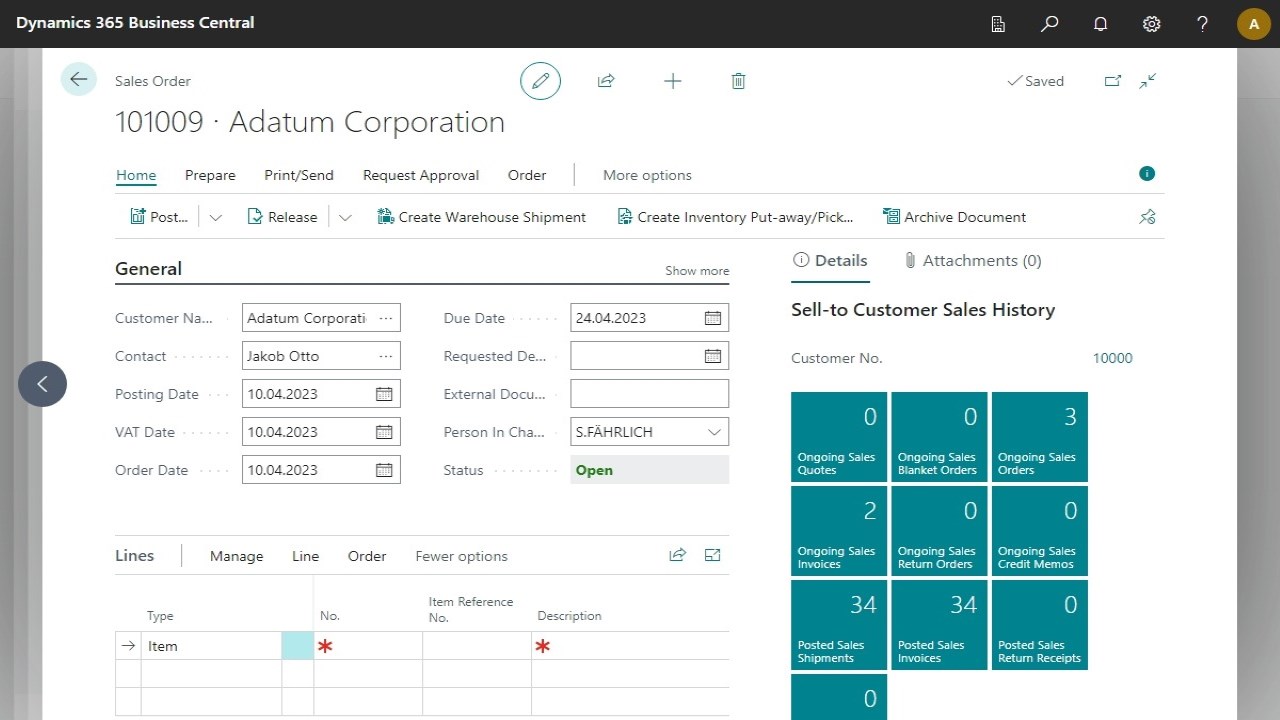Toggle the FactBox info pane icon
The width and height of the screenshot is (1280, 720).
coord(1147,174)
